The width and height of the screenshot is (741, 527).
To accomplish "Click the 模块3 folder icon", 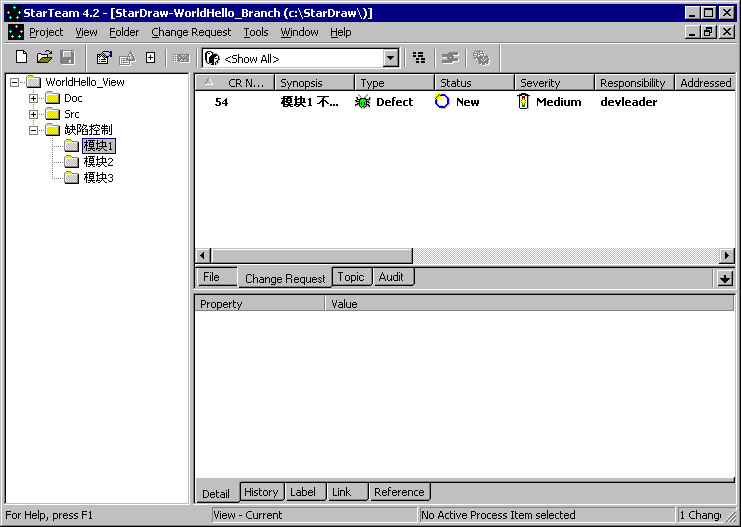I will coord(71,178).
